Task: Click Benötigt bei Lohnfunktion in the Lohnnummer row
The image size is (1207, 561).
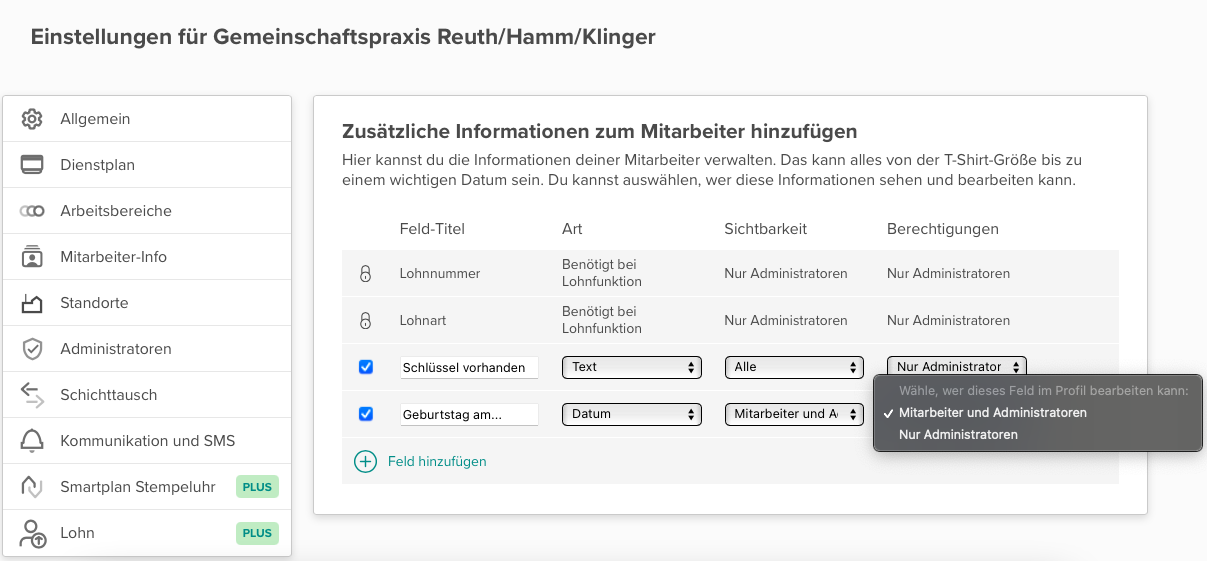Action: click(602, 273)
